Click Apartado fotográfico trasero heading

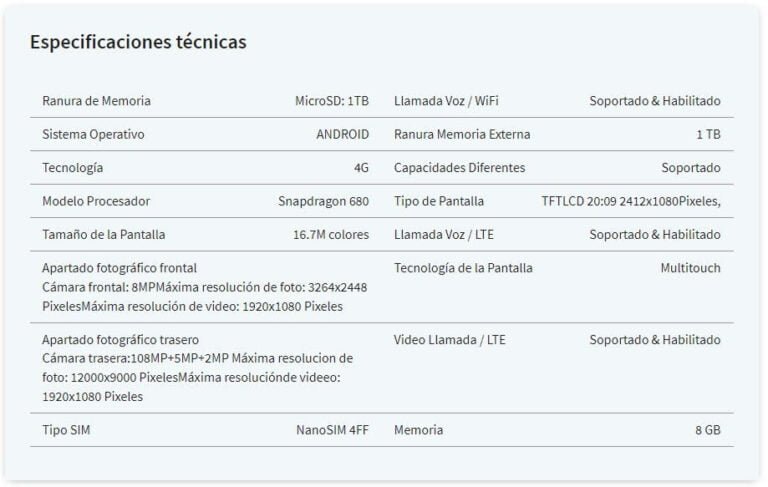tap(120, 340)
